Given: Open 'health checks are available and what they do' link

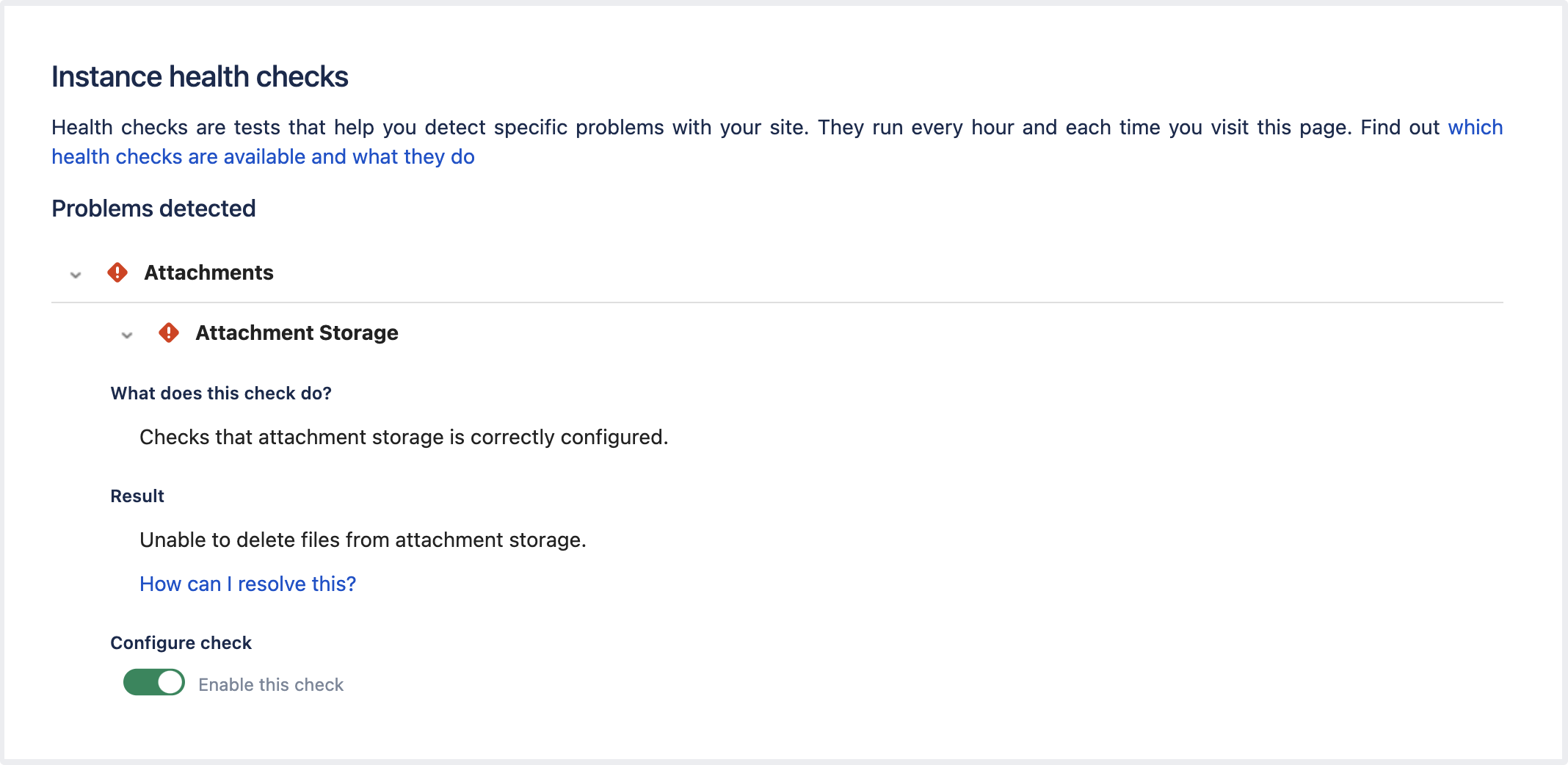Looking at the screenshot, I should click(263, 157).
